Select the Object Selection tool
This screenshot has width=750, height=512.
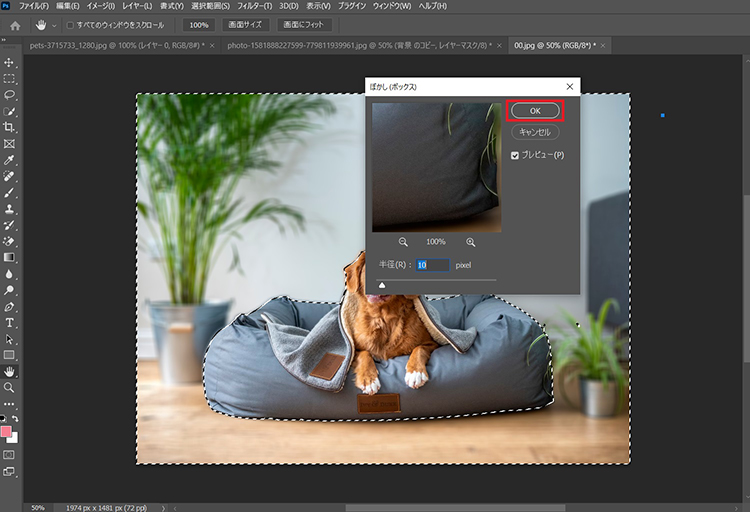click(9, 111)
